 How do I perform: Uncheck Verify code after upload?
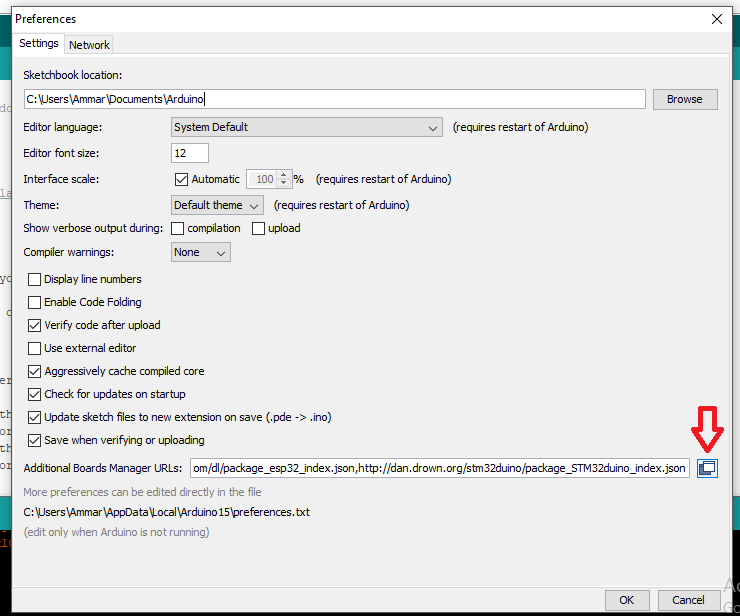coord(35,325)
